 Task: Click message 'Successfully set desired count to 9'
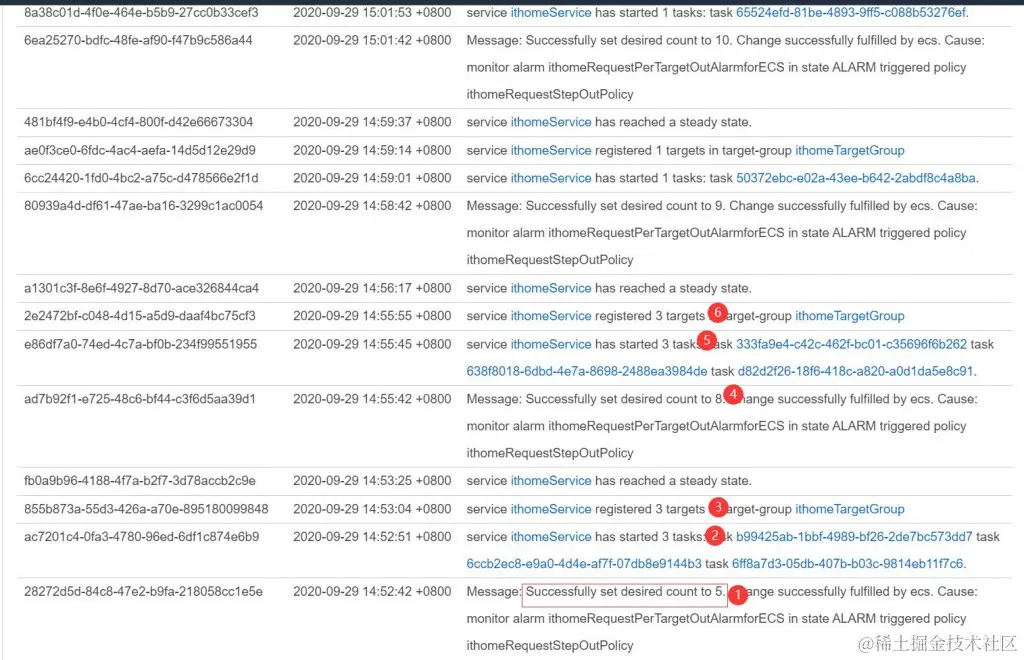click(x=624, y=206)
